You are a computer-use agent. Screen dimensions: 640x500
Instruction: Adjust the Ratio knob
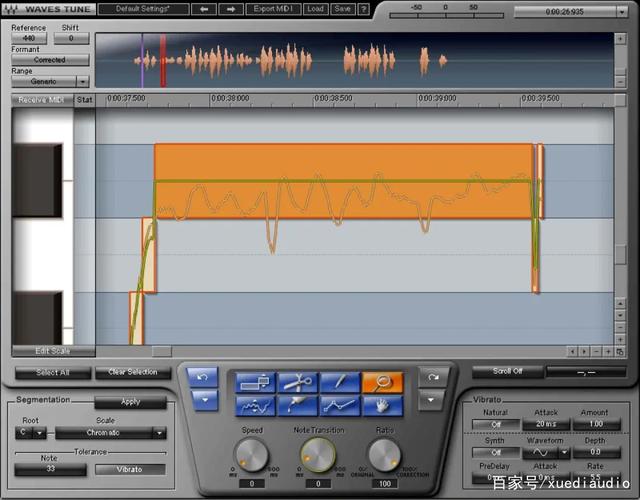(384, 454)
